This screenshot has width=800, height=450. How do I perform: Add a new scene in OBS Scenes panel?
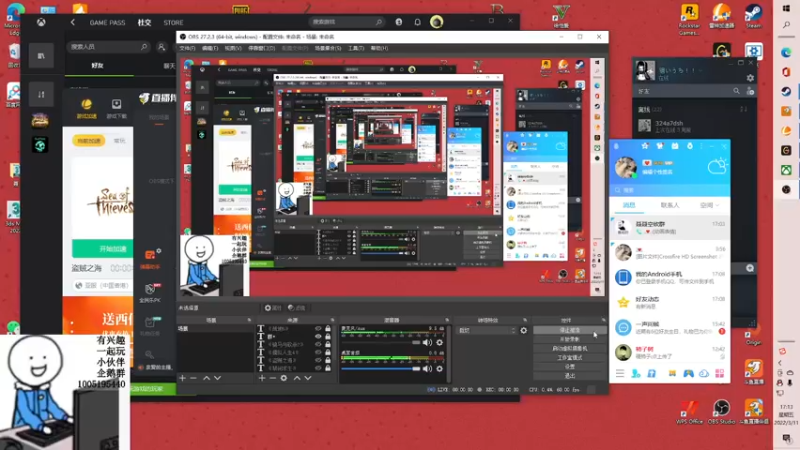pos(182,378)
